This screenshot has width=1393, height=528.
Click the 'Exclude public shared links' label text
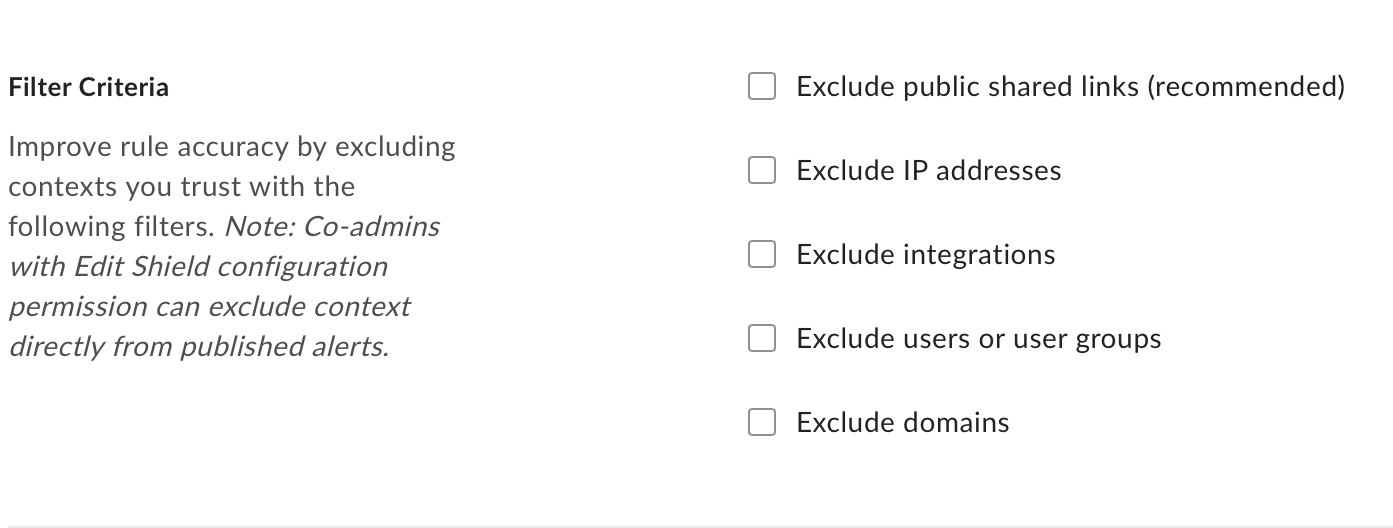point(967,87)
